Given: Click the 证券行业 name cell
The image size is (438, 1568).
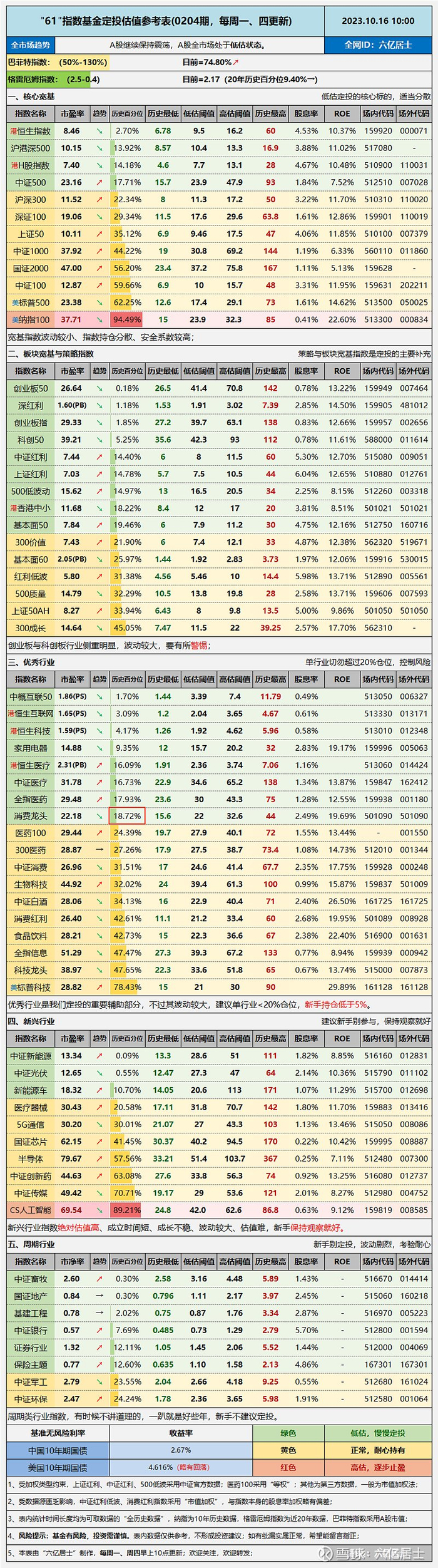Looking at the screenshot, I should [31, 1347].
